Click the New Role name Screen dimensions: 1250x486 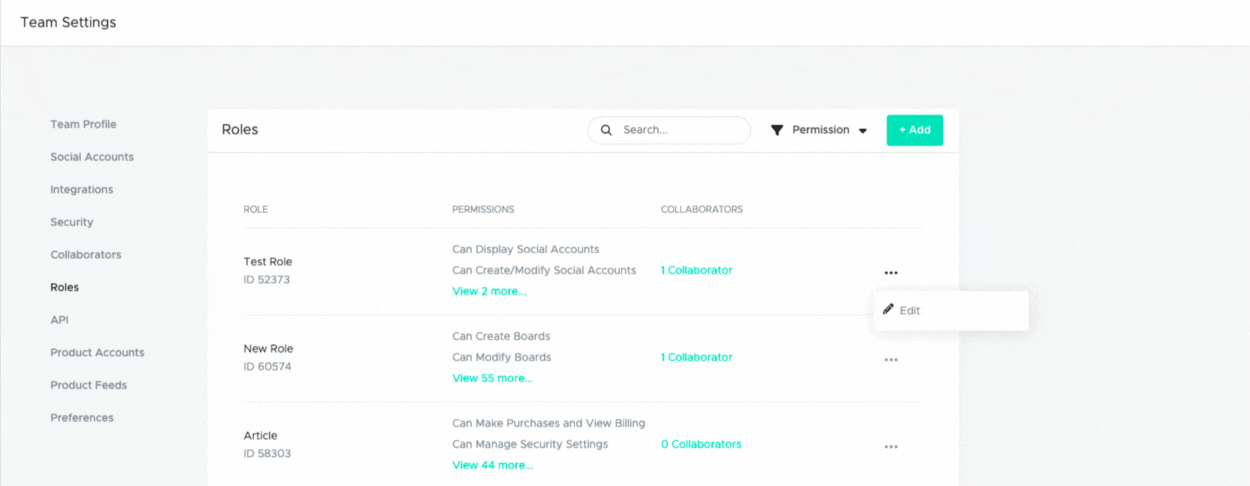pos(267,348)
